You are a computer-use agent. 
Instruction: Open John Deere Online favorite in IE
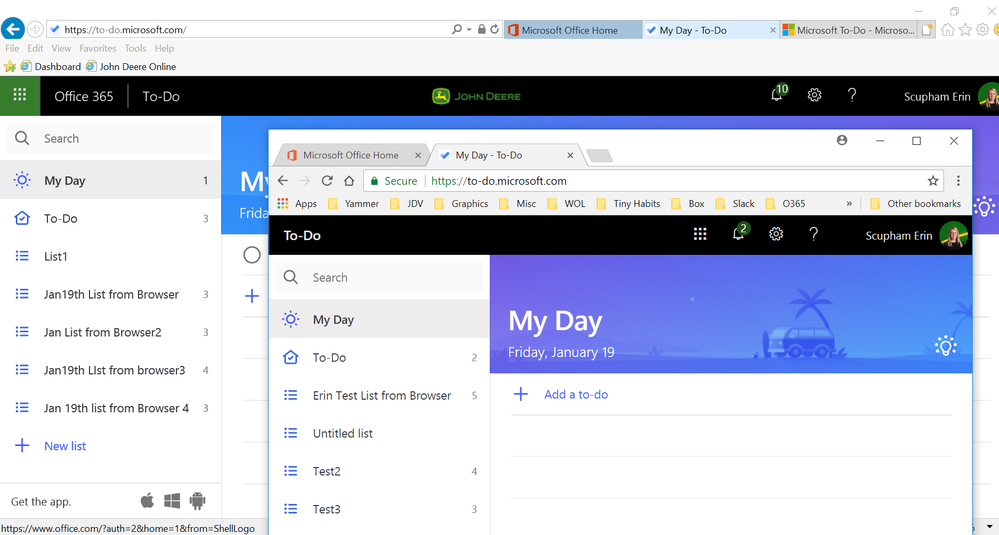click(131, 66)
